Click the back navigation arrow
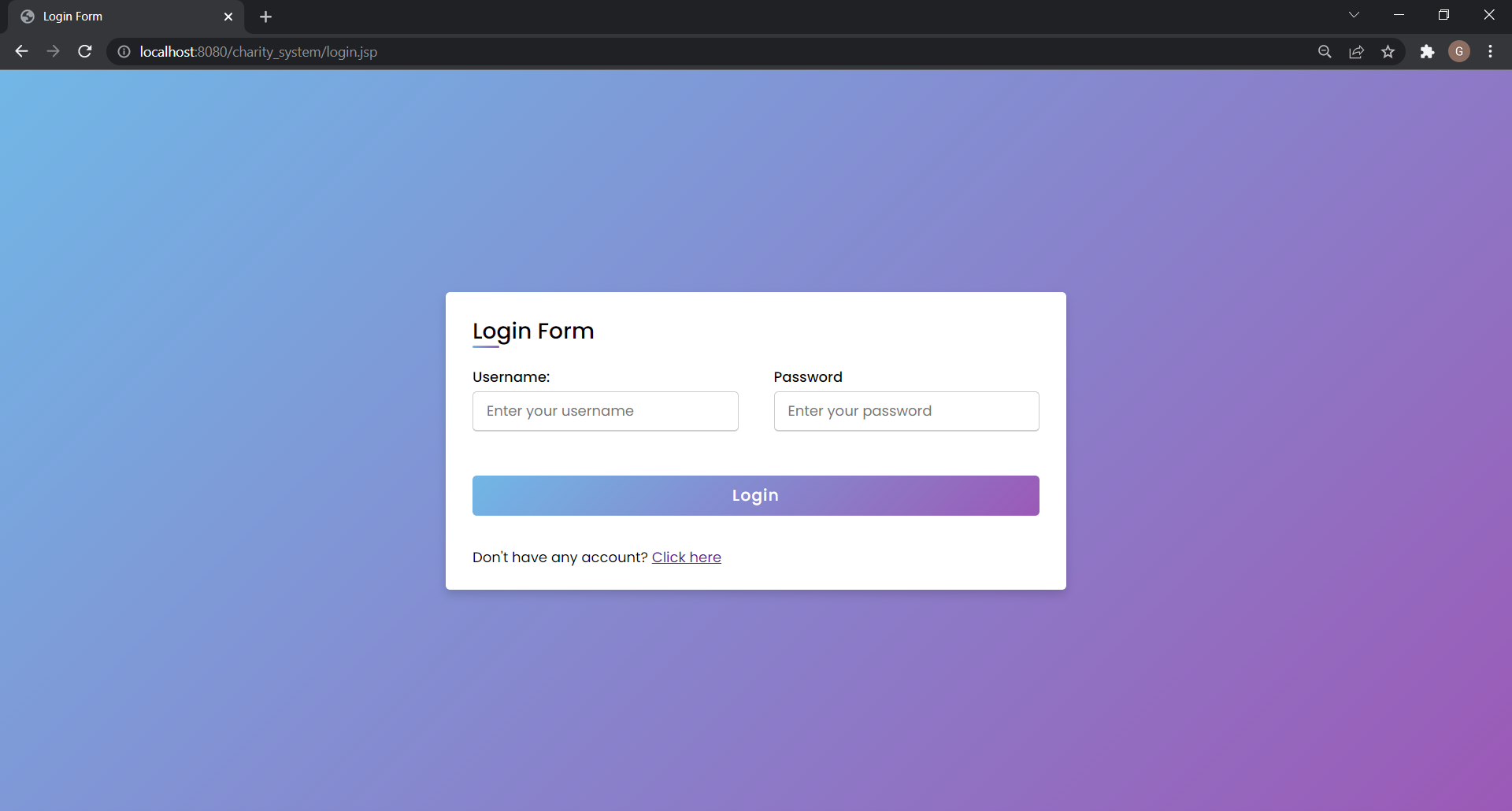Viewport: 1512px width, 811px height. pos(20,51)
